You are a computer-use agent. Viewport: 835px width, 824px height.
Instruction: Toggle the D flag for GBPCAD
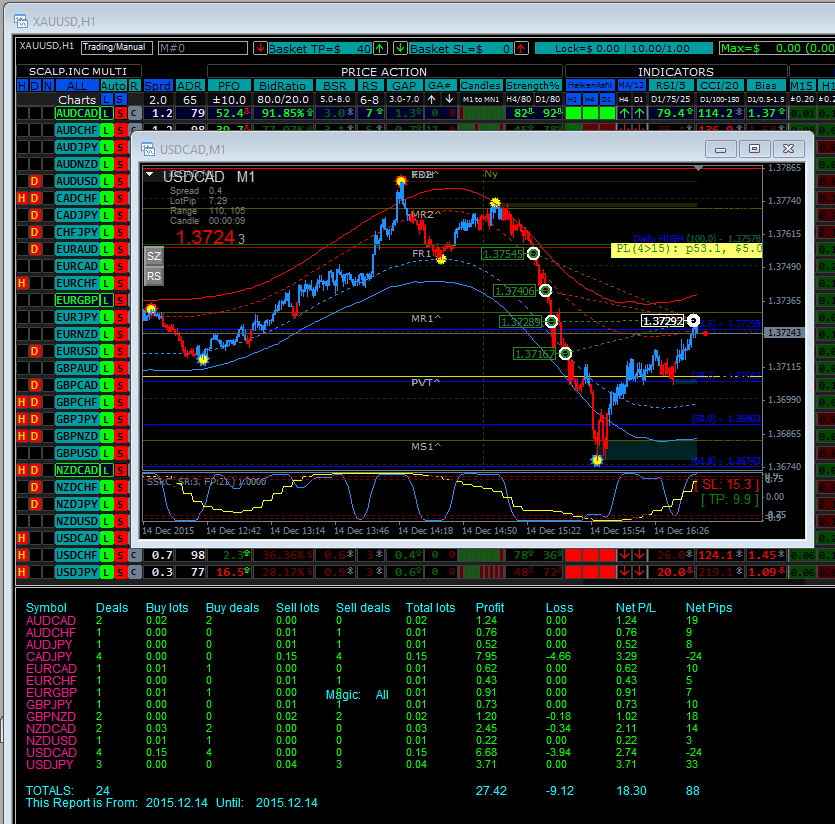35,386
